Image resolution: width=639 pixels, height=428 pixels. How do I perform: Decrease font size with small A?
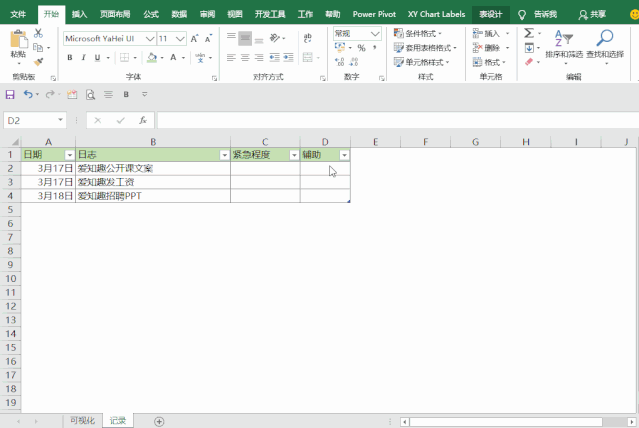point(208,39)
